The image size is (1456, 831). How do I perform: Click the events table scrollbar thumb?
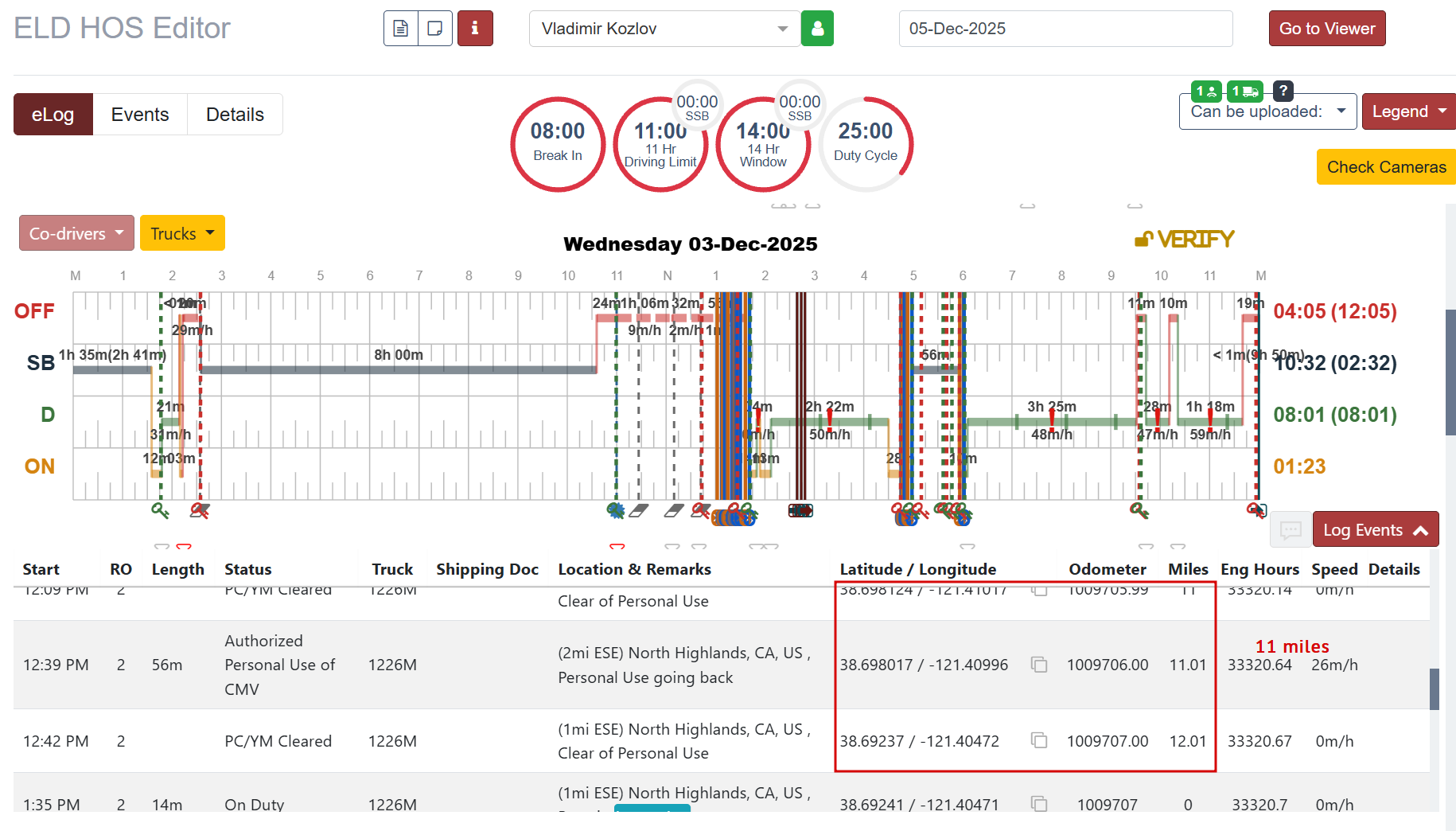pos(1435,689)
